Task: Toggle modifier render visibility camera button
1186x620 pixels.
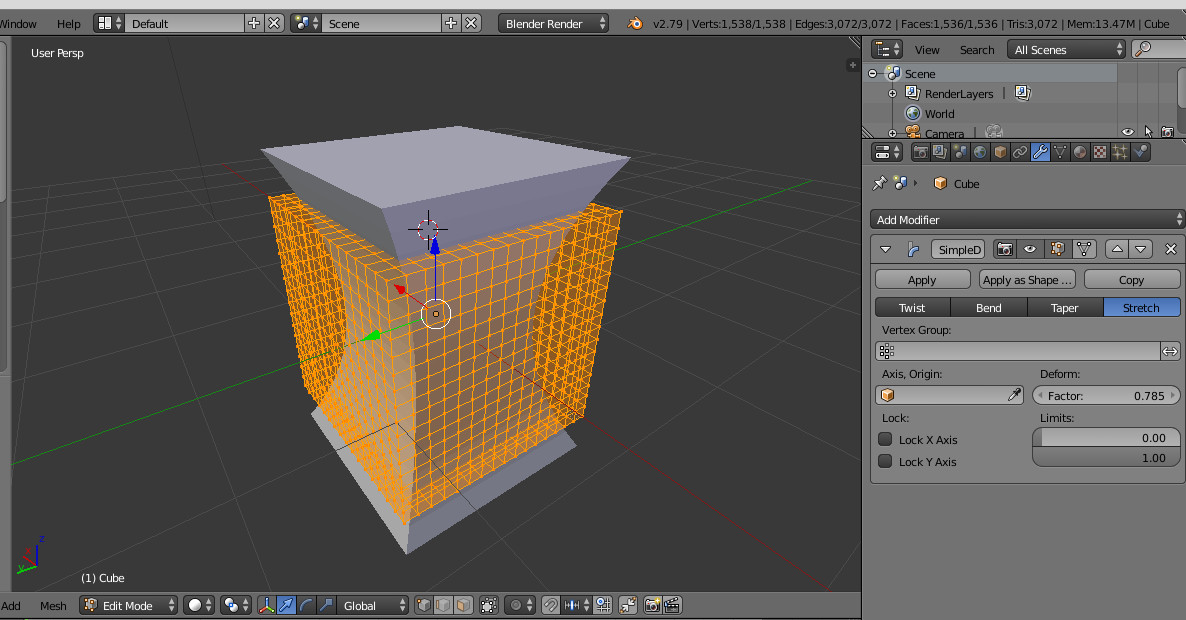Action: [1004, 249]
